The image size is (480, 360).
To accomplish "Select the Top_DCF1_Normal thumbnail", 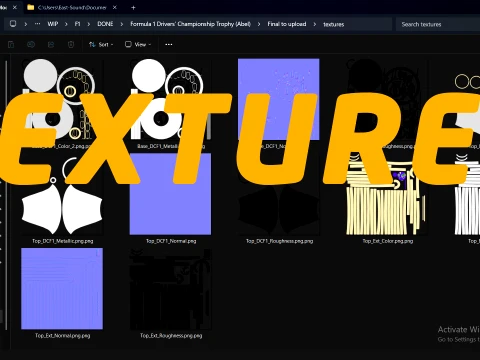I will pos(170,194).
